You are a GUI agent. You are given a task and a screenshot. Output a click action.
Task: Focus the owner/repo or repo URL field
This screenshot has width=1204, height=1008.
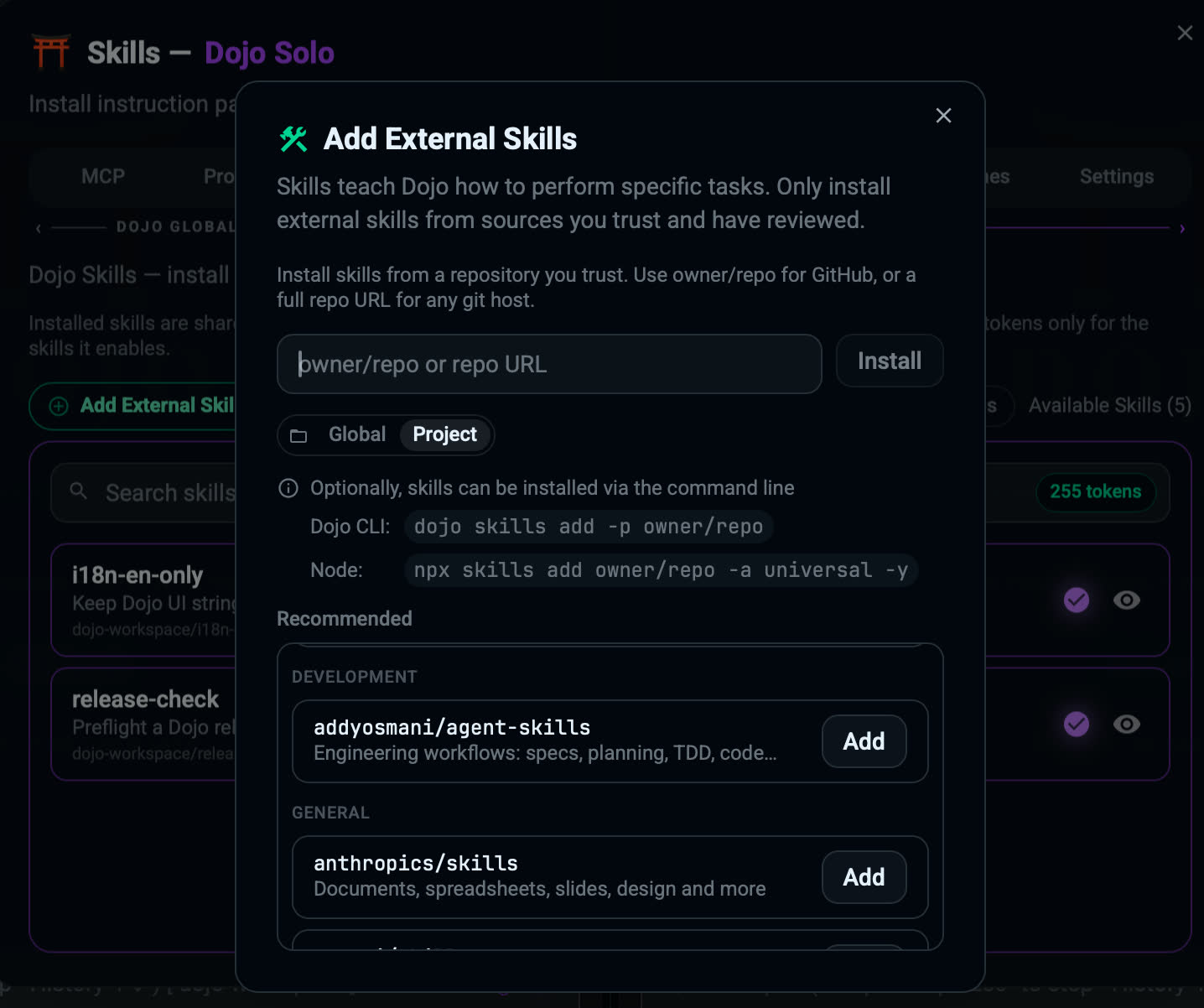coord(549,364)
